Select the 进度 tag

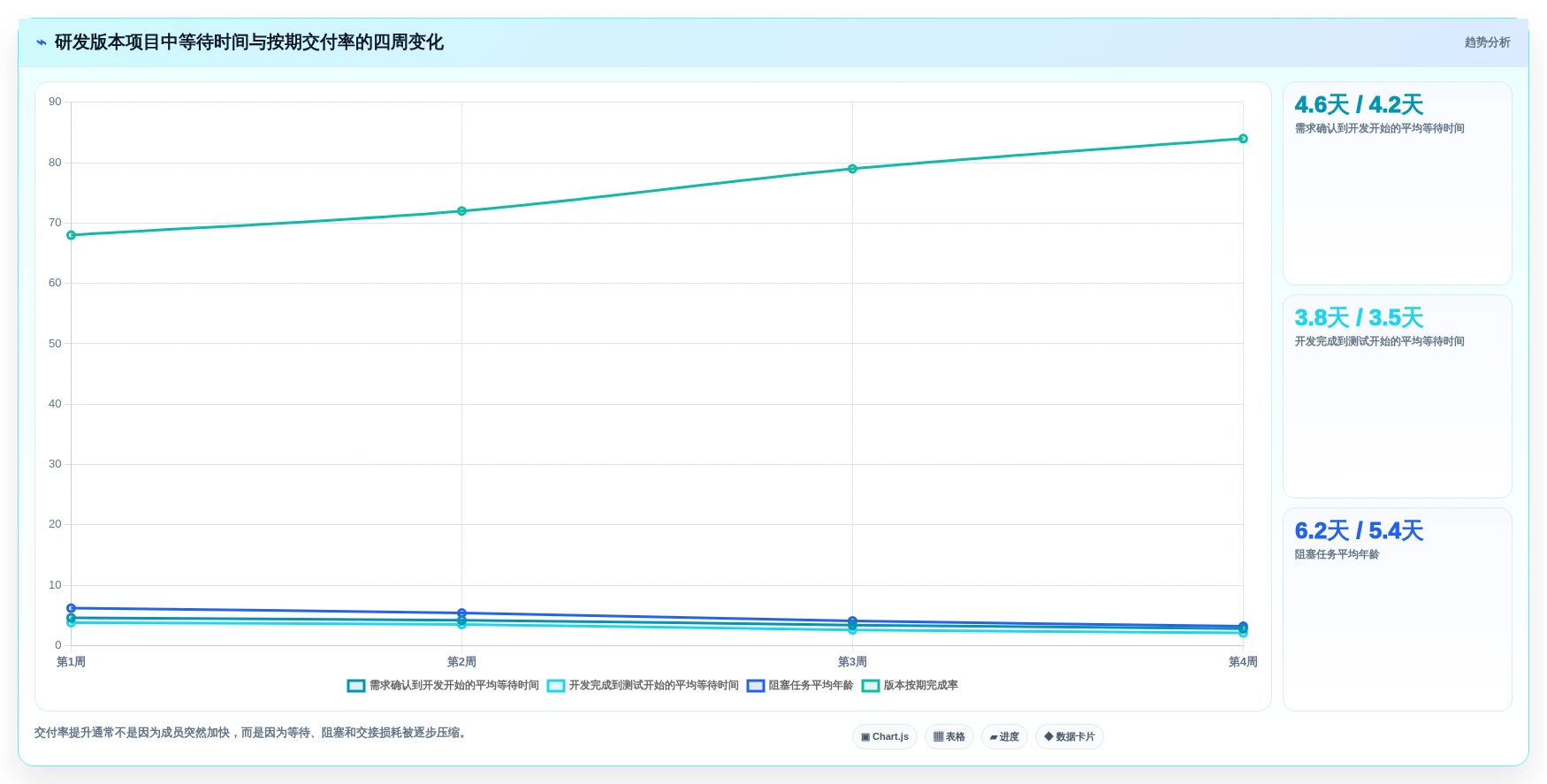point(1004,737)
